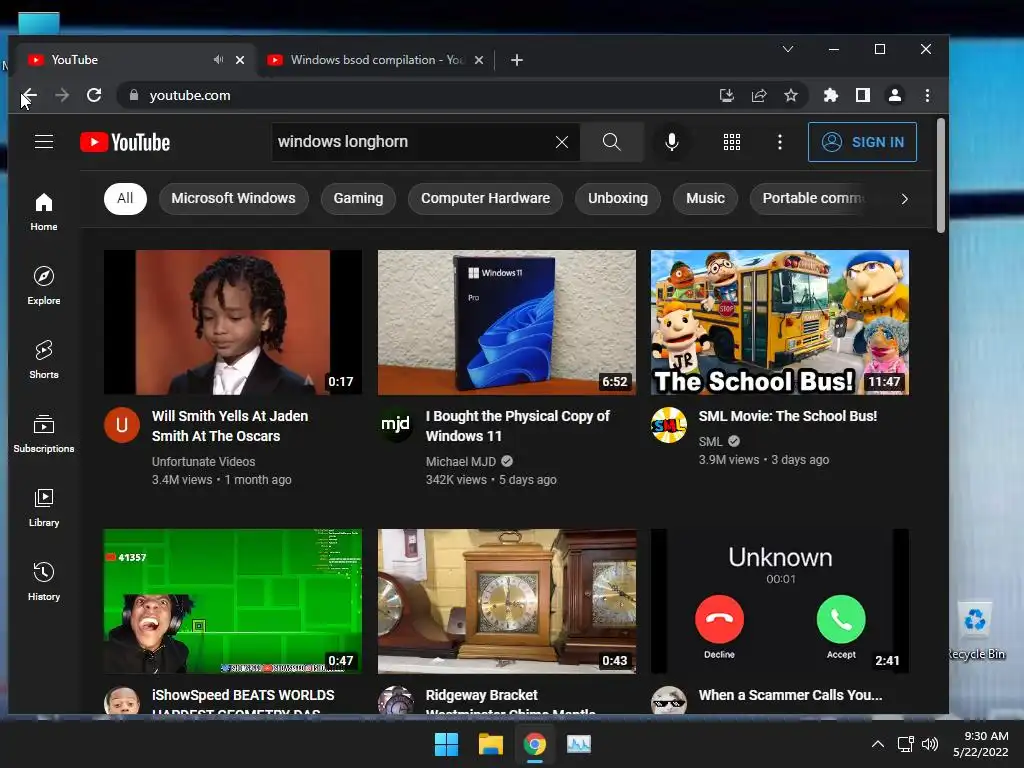Open File Explorer from the taskbar
The width and height of the screenshot is (1024, 768).
point(490,744)
